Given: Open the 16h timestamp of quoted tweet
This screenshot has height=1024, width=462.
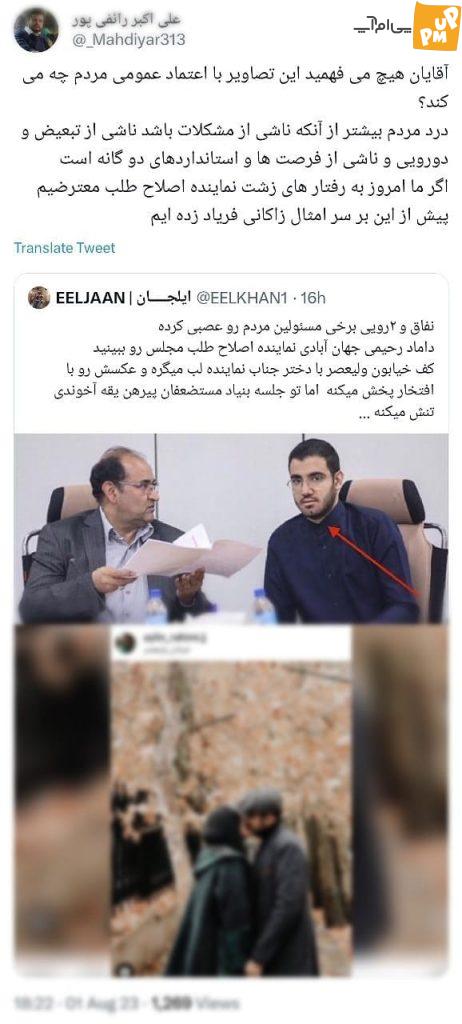Looking at the screenshot, I should 313,298.
